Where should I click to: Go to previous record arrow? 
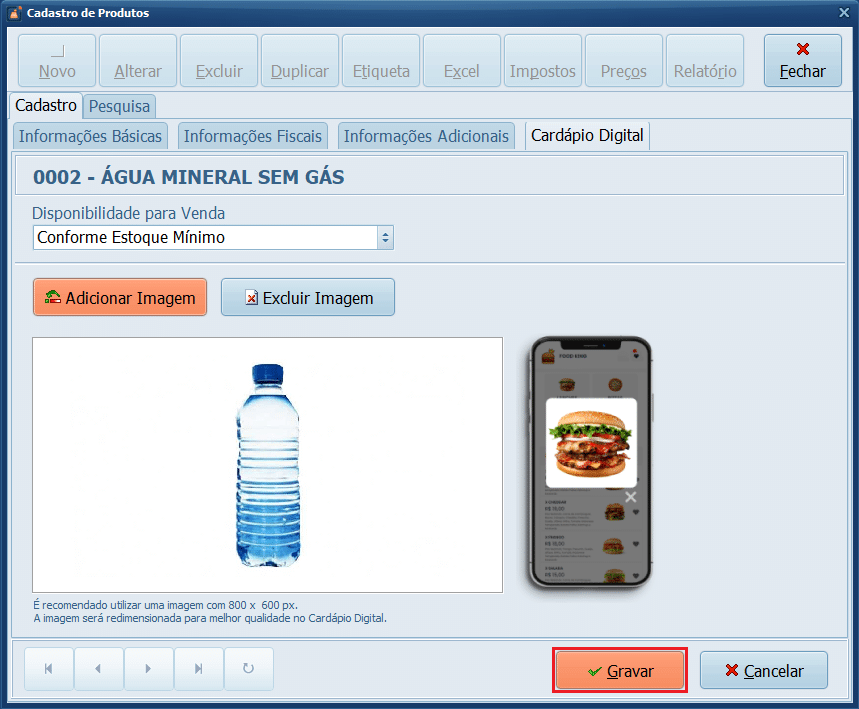99,668
